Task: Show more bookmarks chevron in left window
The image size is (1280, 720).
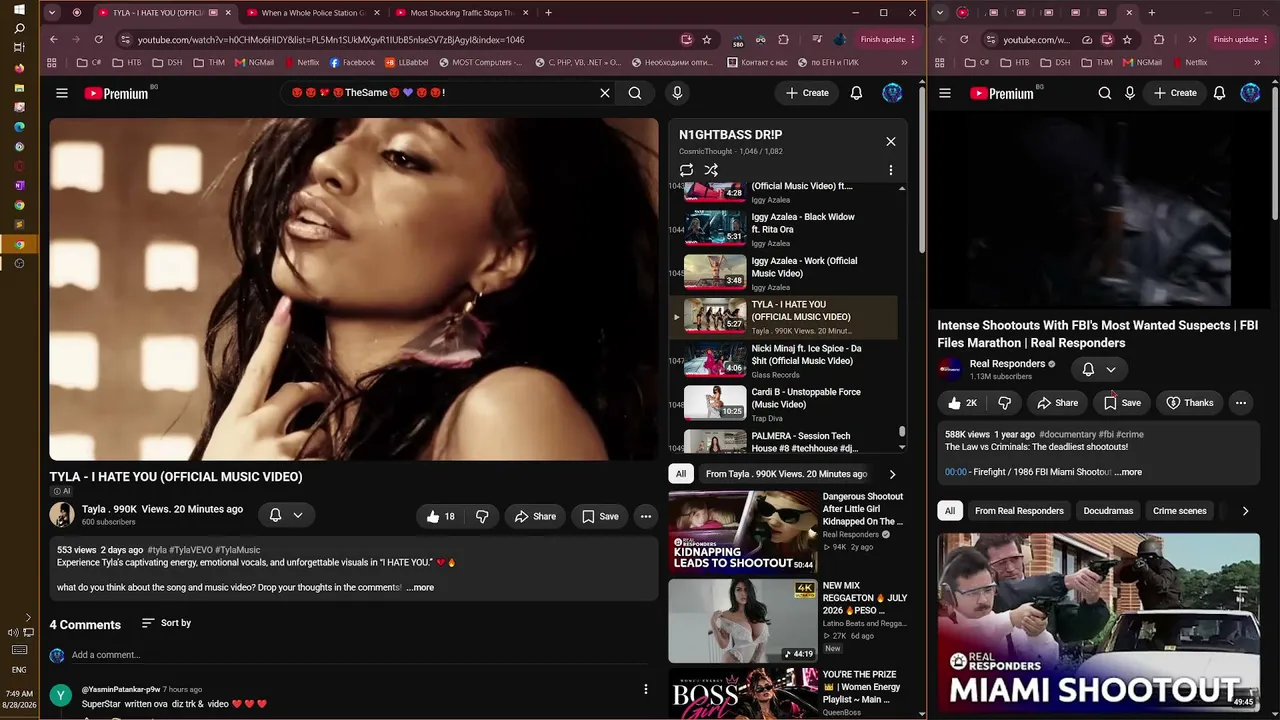Action: pos(905,62)
